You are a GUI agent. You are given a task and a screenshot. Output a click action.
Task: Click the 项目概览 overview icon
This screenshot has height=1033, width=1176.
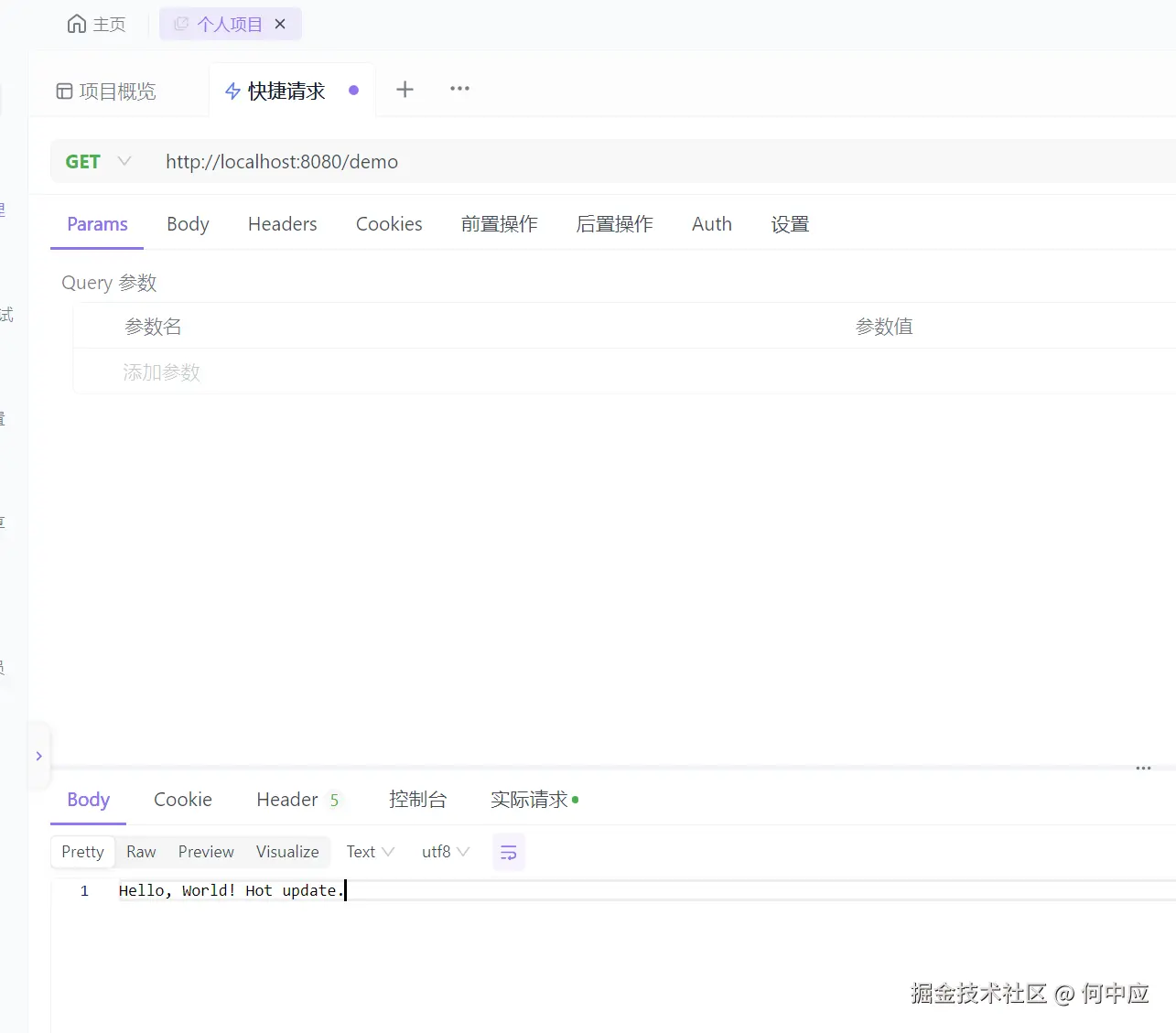pyautogui.click(x=64, y=91)
